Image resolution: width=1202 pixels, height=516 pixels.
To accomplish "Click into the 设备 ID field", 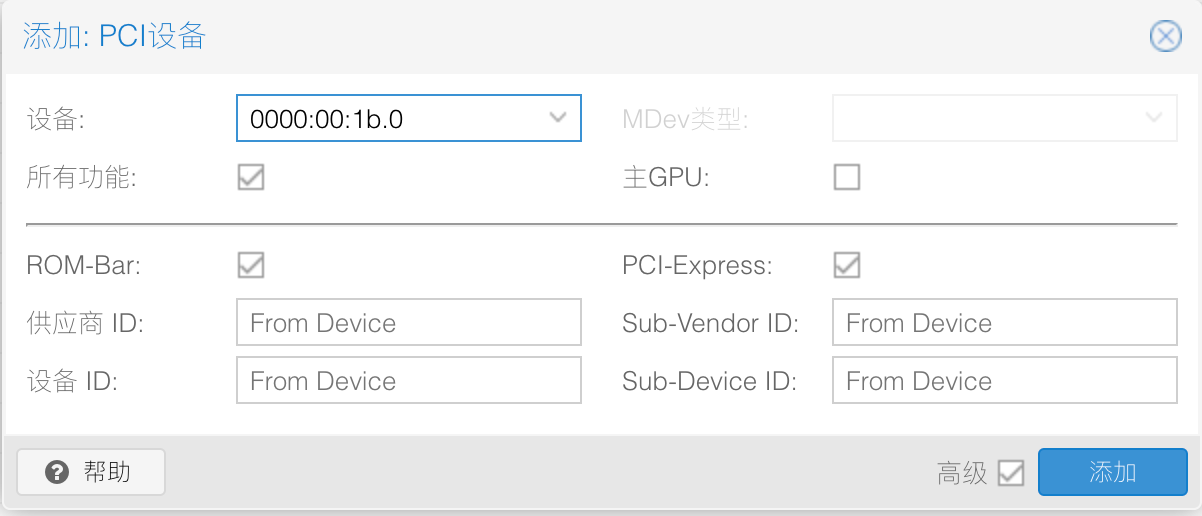I will (409, 381).
